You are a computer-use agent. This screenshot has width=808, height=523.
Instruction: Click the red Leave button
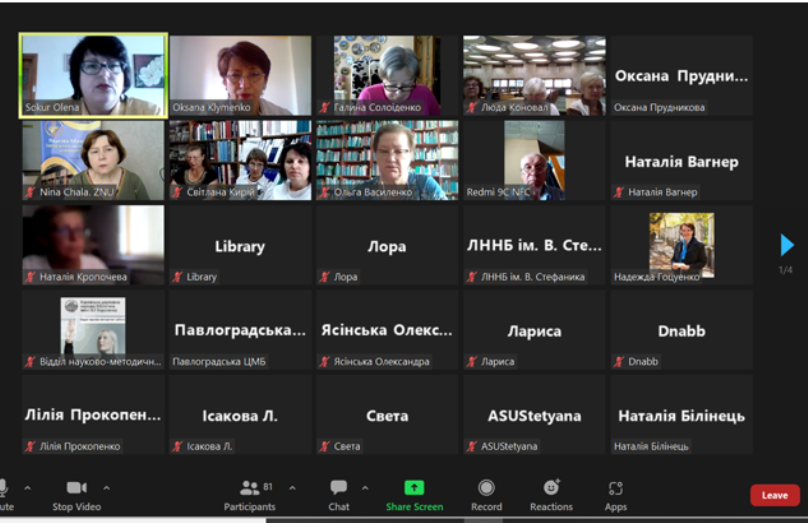tap(774, 495)
